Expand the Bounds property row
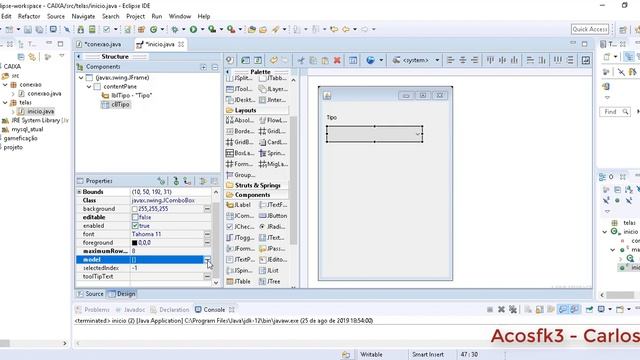This screenshot has height=360, width=640. [79, 192]
